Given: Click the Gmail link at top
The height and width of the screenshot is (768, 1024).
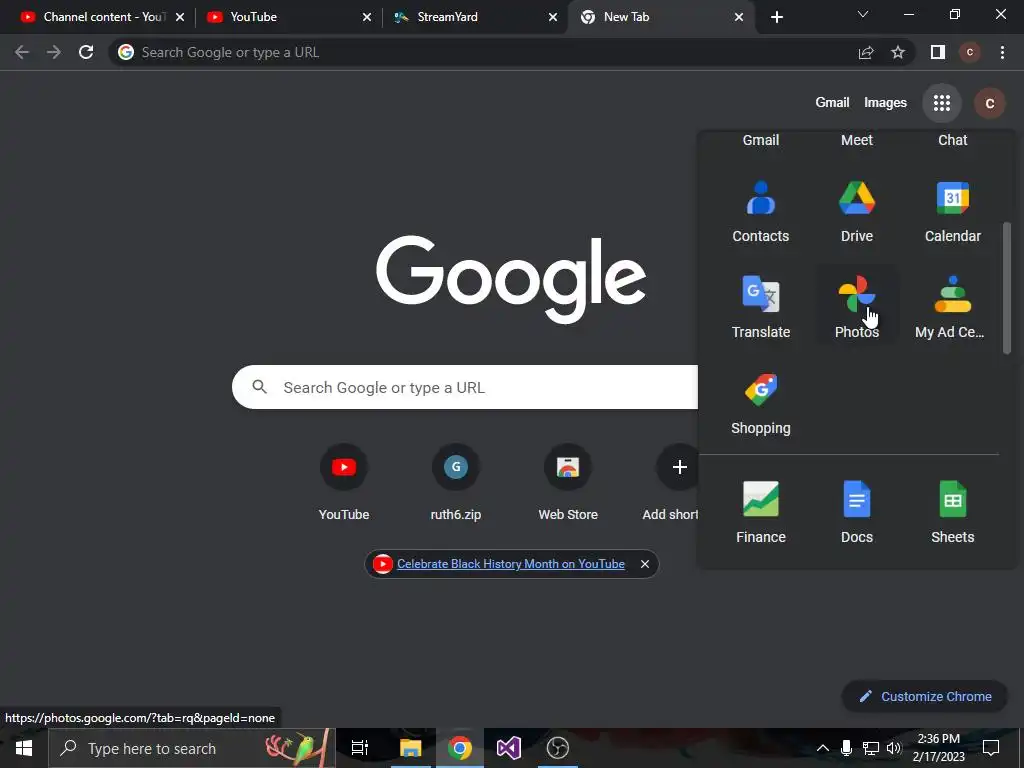Looking at the screenshot, I should 832,103.
